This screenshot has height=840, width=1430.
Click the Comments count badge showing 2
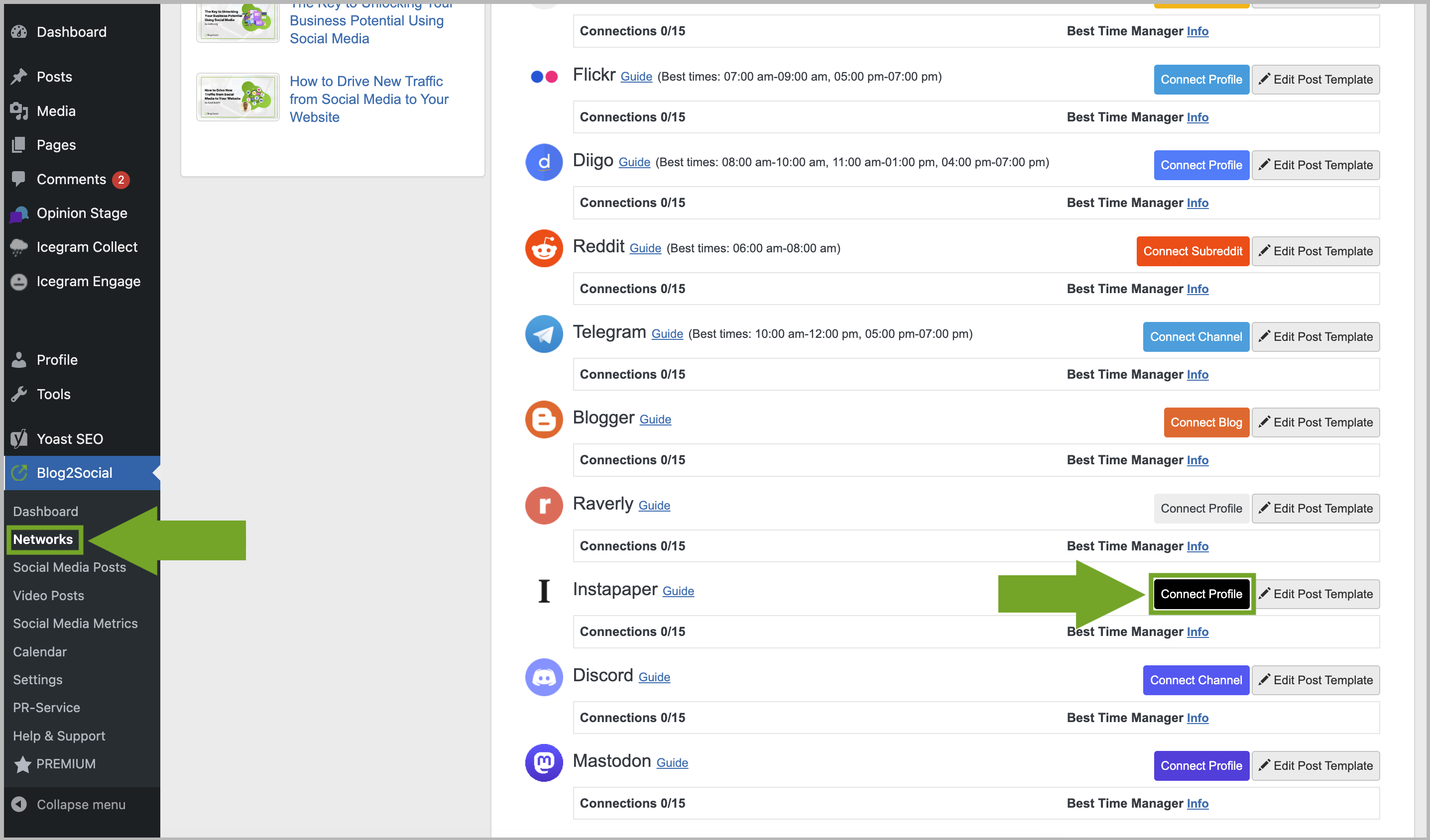121,179
